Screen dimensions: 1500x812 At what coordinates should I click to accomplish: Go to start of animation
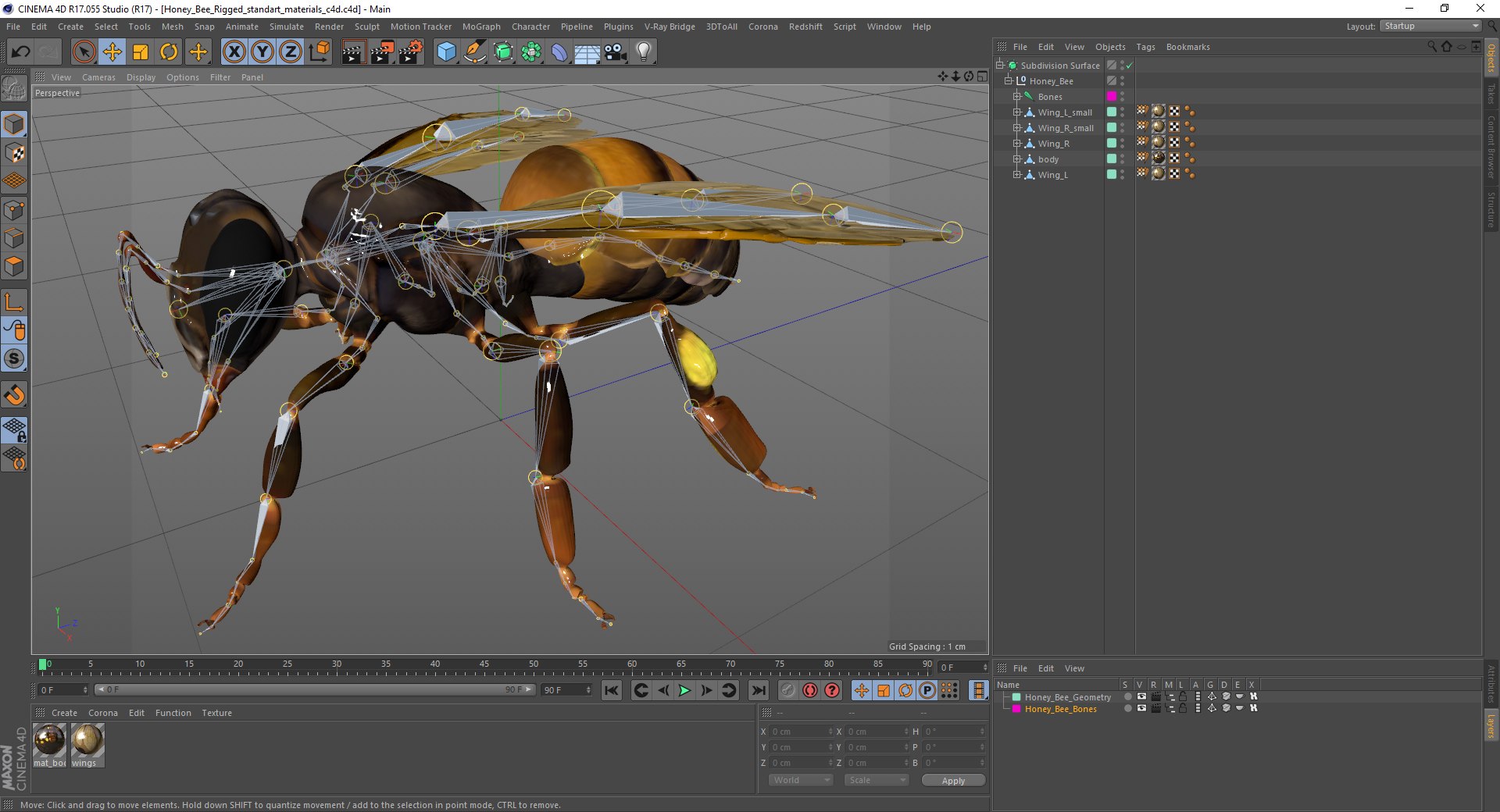click(612, 690)
